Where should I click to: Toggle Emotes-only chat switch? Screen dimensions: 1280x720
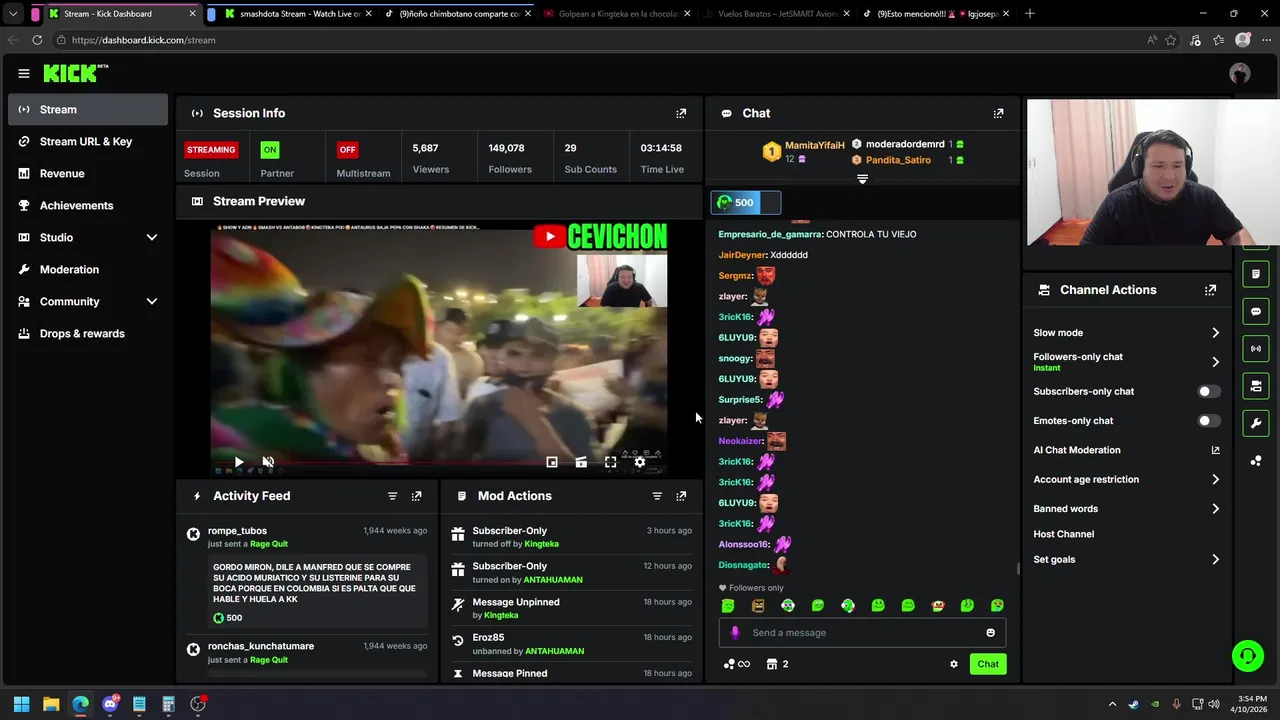coord(1209,421)
